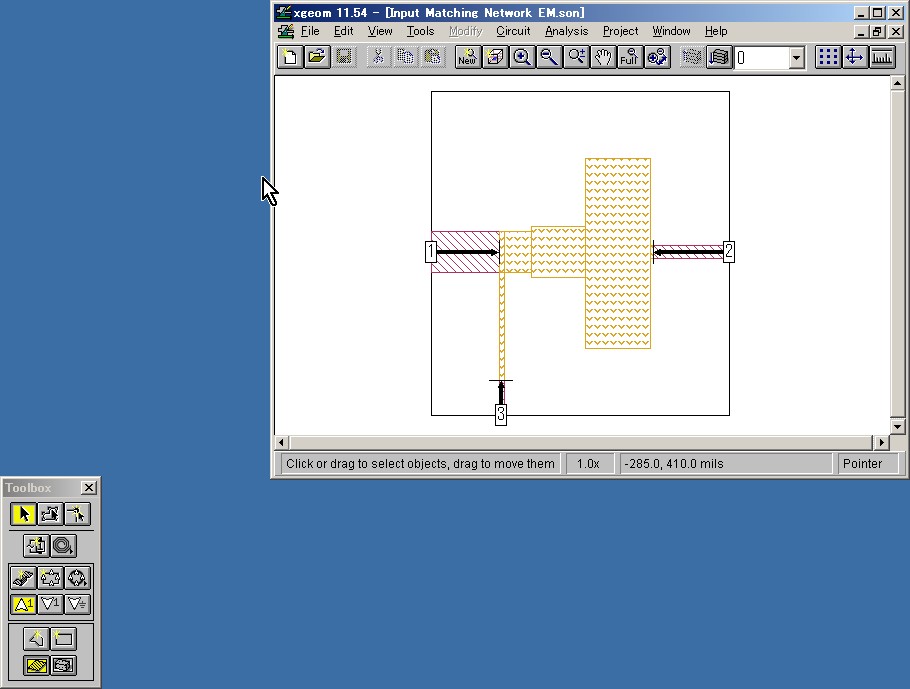The image size is (910, 689).
Task: Click the zoom with arrows icon
Action: pyautogui.click(x=657, y=57)
